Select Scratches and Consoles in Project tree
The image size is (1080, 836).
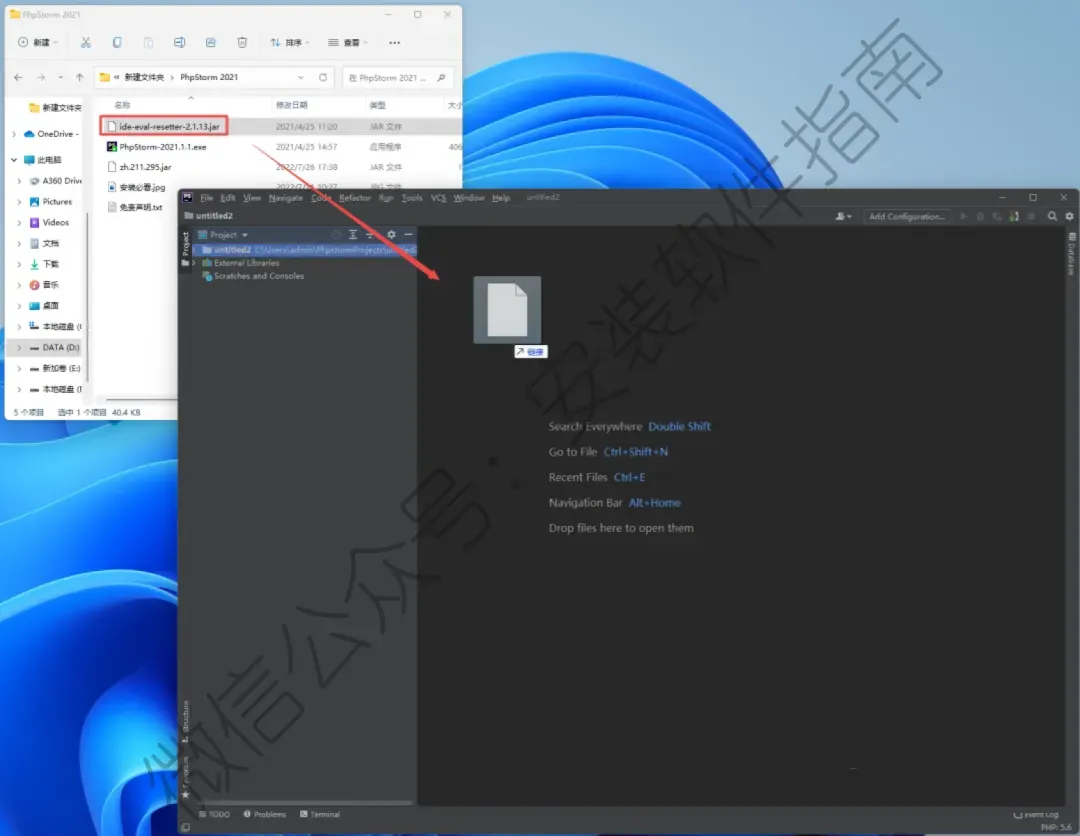point(258,276)
